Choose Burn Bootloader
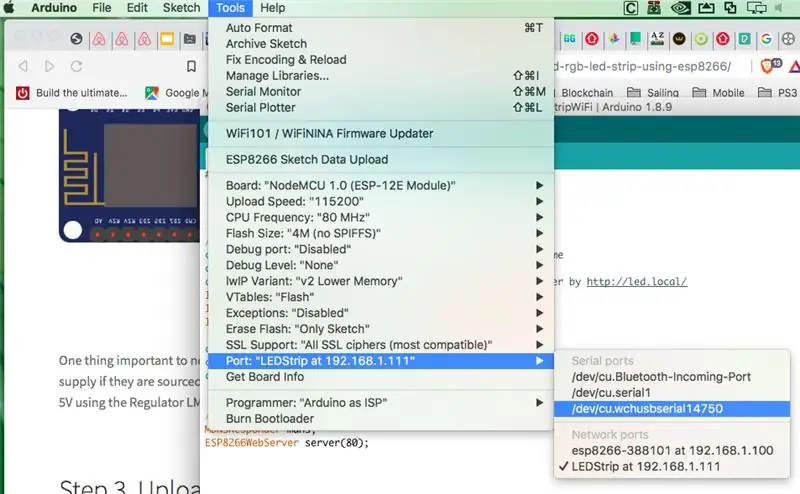The image size is (800, 494). (x=381, y=419)
